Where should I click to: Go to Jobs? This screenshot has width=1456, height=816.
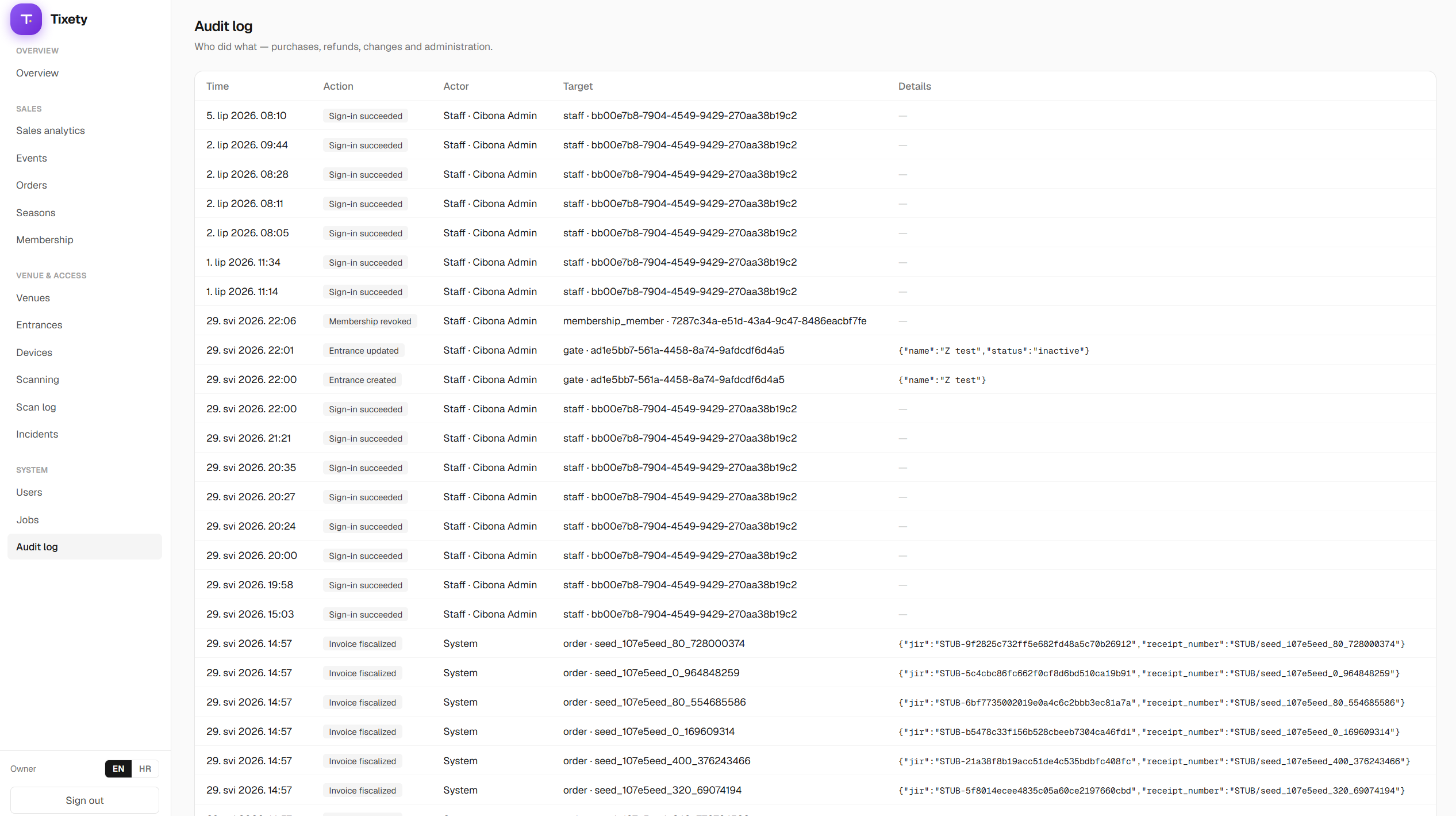pos(28,520)
